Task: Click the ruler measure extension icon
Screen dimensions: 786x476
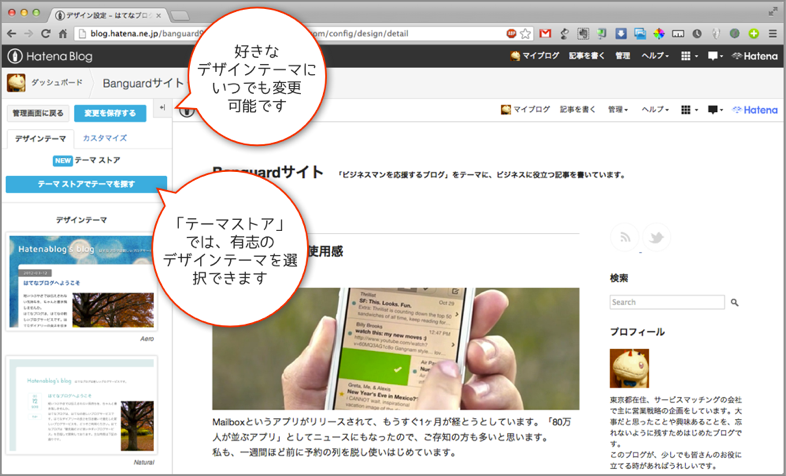Action: tap(678, 34)
